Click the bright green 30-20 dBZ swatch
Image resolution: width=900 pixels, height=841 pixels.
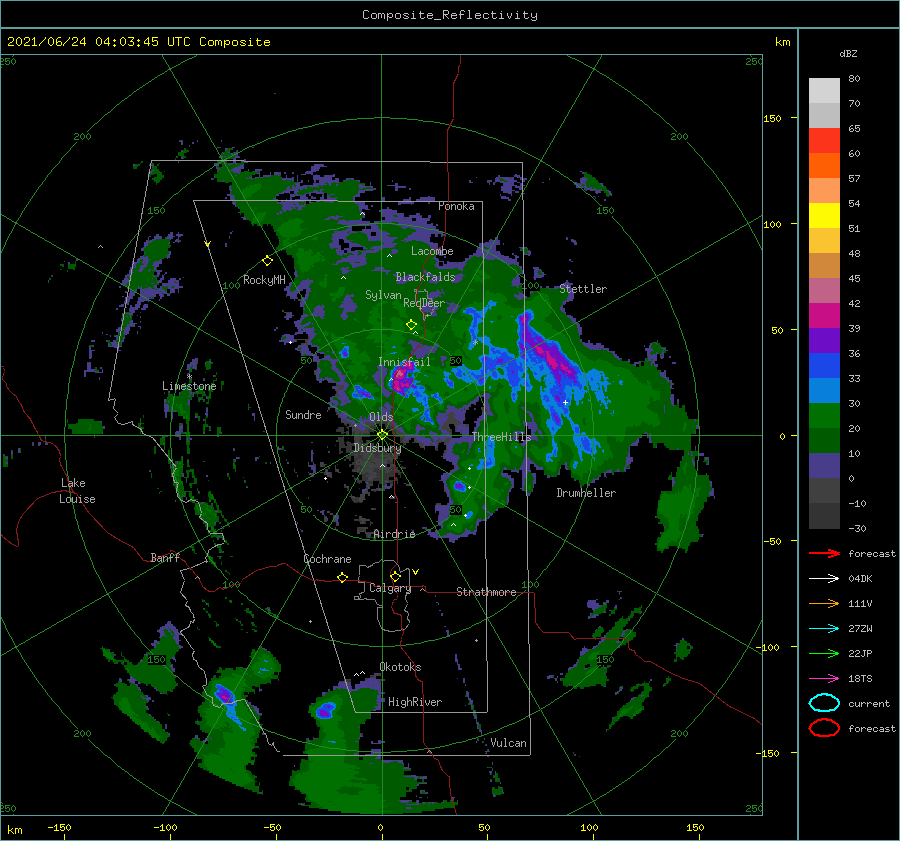[x=824, y=416]
